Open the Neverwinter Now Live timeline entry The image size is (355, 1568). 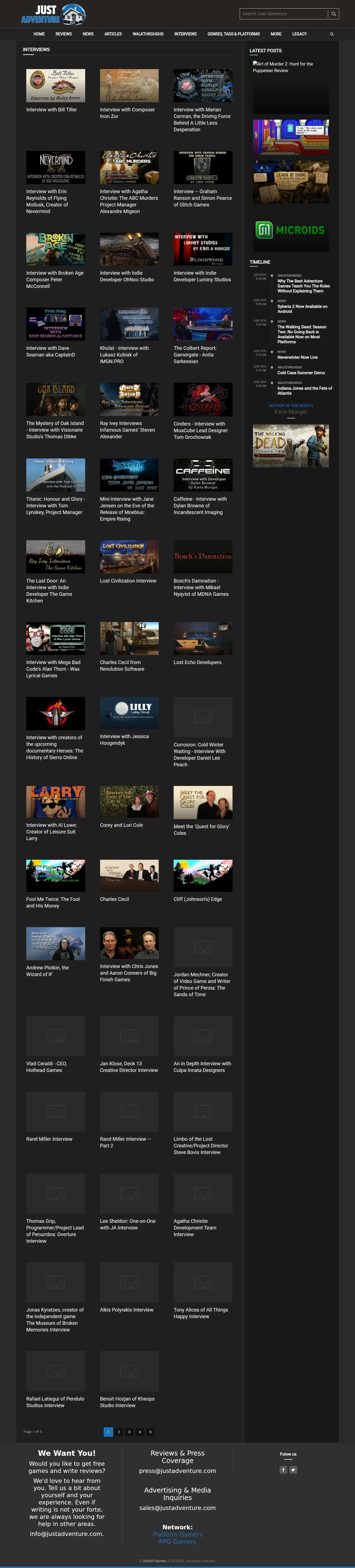coord(298,357)
